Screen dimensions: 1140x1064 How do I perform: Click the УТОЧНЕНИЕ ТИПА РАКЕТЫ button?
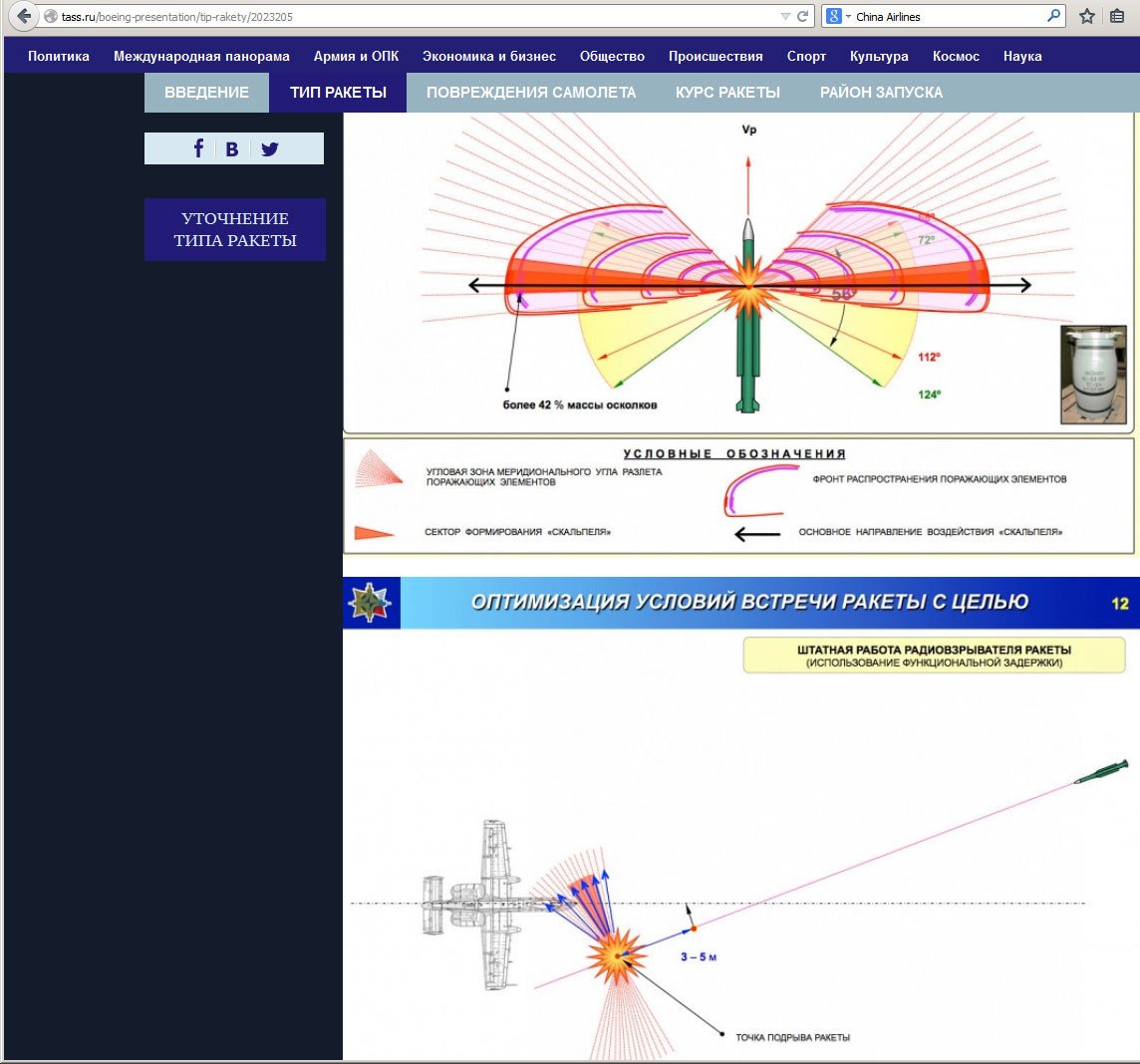(x=235, y=229)
